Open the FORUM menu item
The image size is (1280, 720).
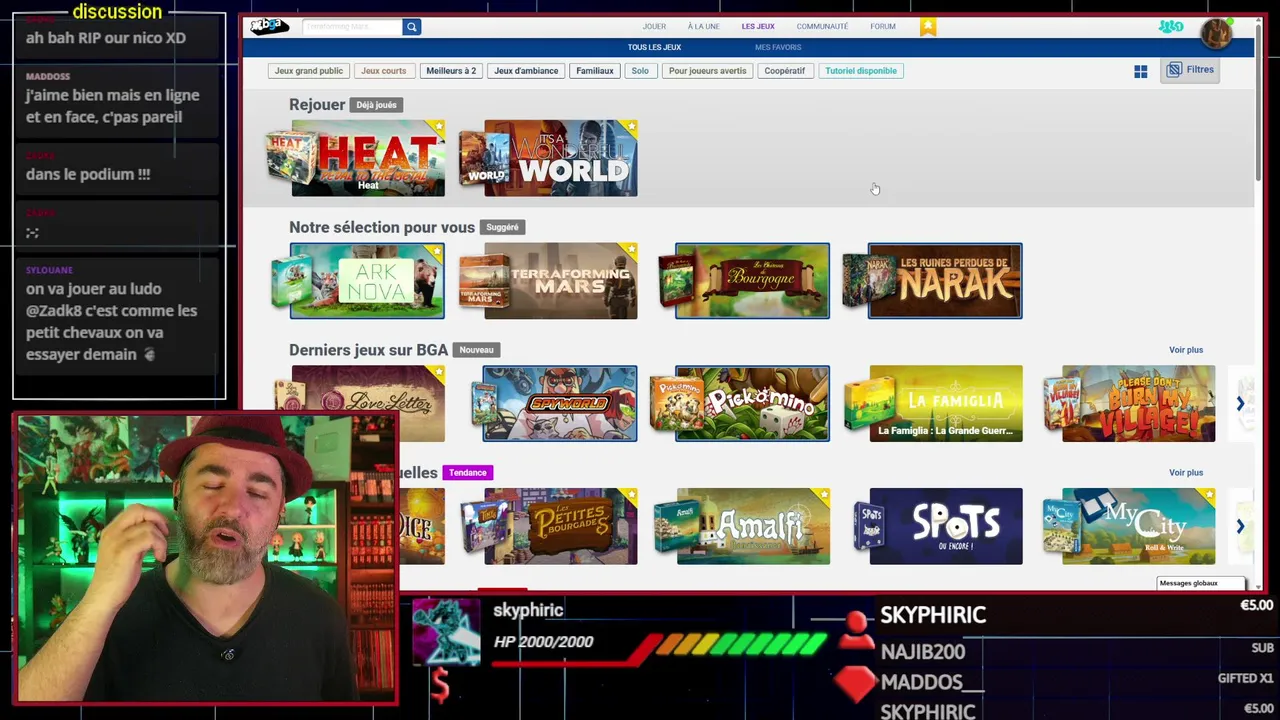(883, 27)
